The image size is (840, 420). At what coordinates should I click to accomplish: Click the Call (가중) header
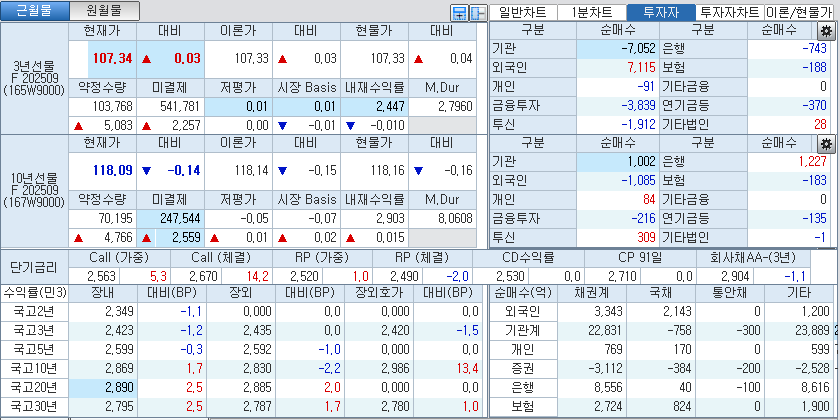point(119,258)
